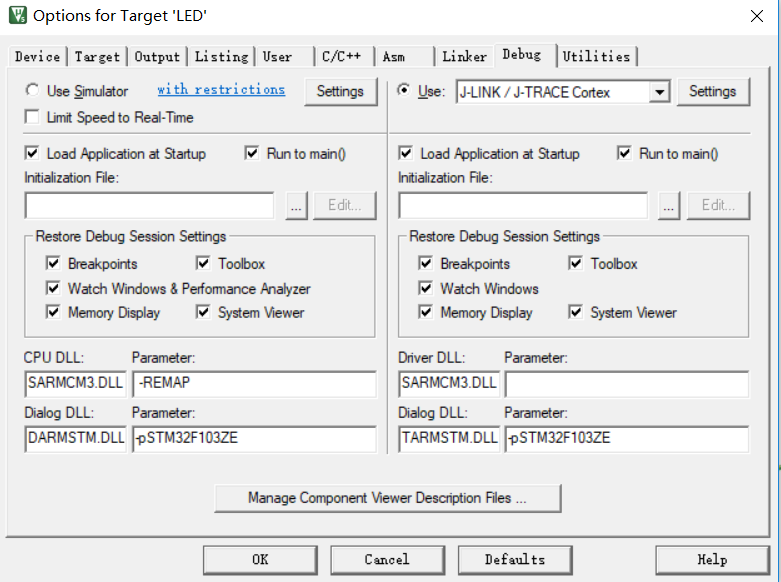Screen dimensions: 781x582
Task: Open the User tab
Action: (x=284, y=57)
